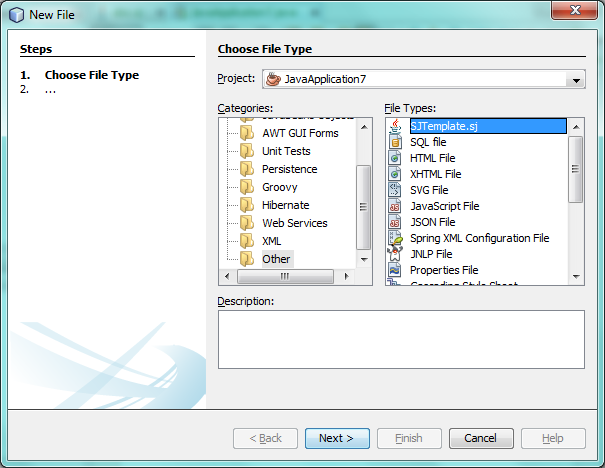Select the Unit Tests category
The width and height of the screenshot is (605, 468).
[x=286, y=151]
